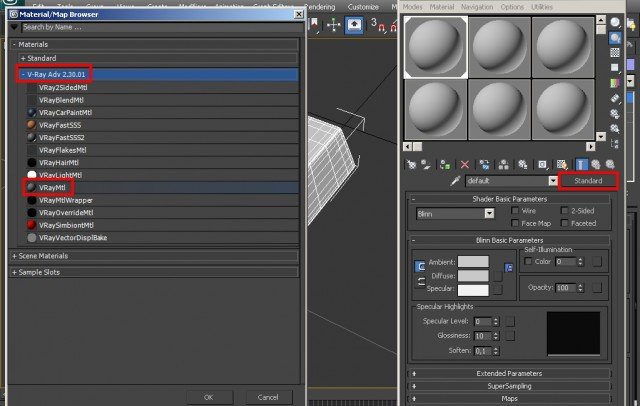Toggle Ambient-Diffuse map lock button
The image size is (640, 406).
[509, 268]
